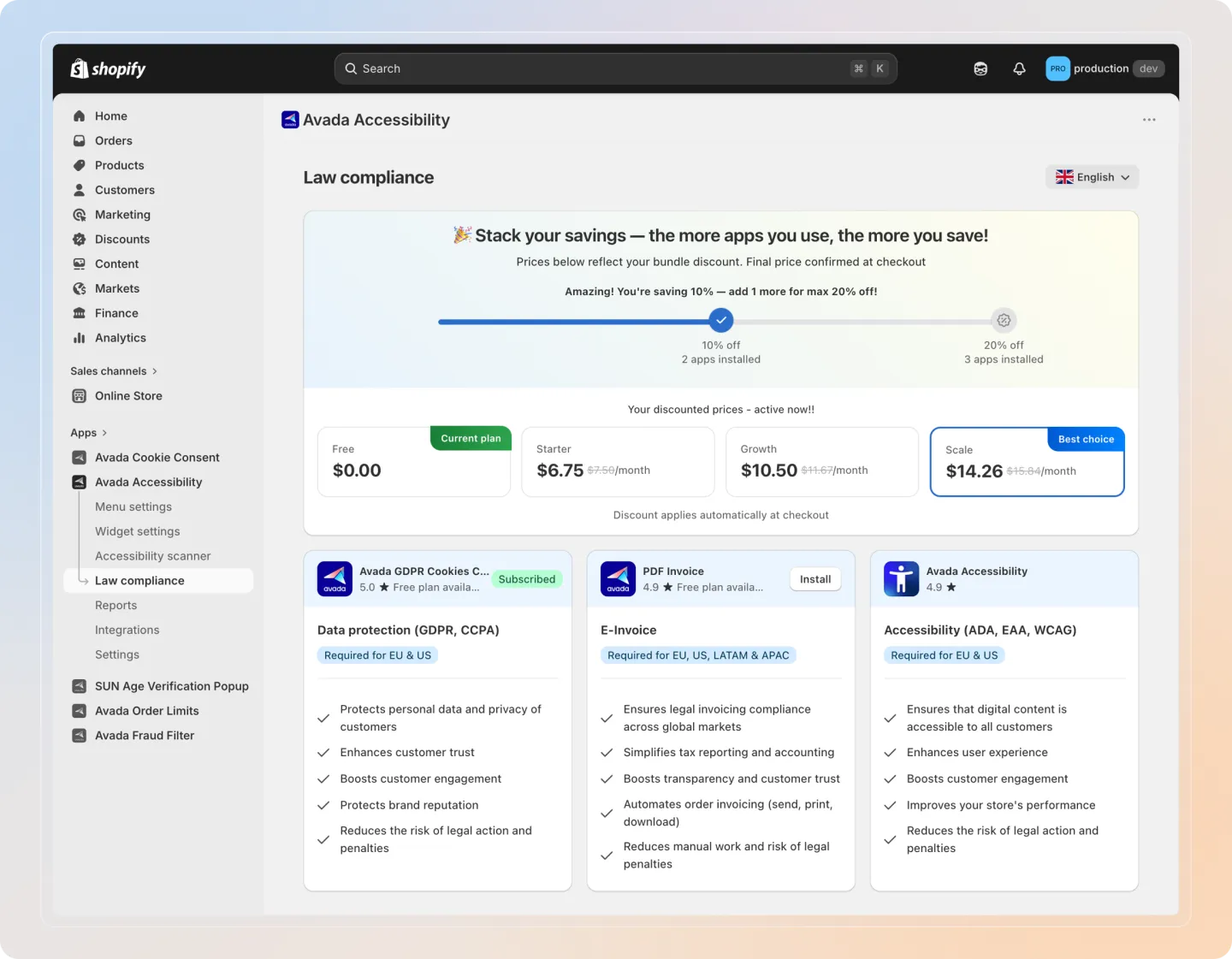Click the Required for EU, US, LATAM & APAC tag
Viewport: 1232px width, 959px height.
point(698,655)
